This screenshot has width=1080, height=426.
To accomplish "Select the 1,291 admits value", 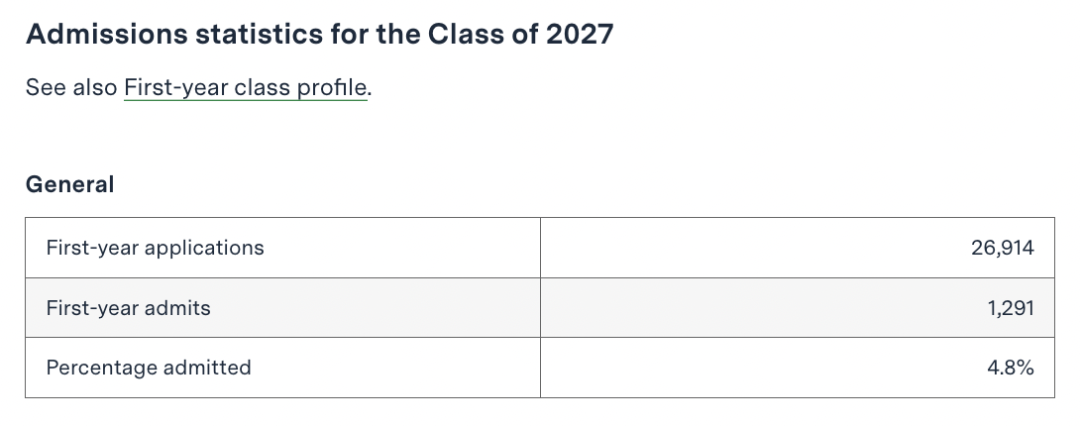I will coord(1010,308).
